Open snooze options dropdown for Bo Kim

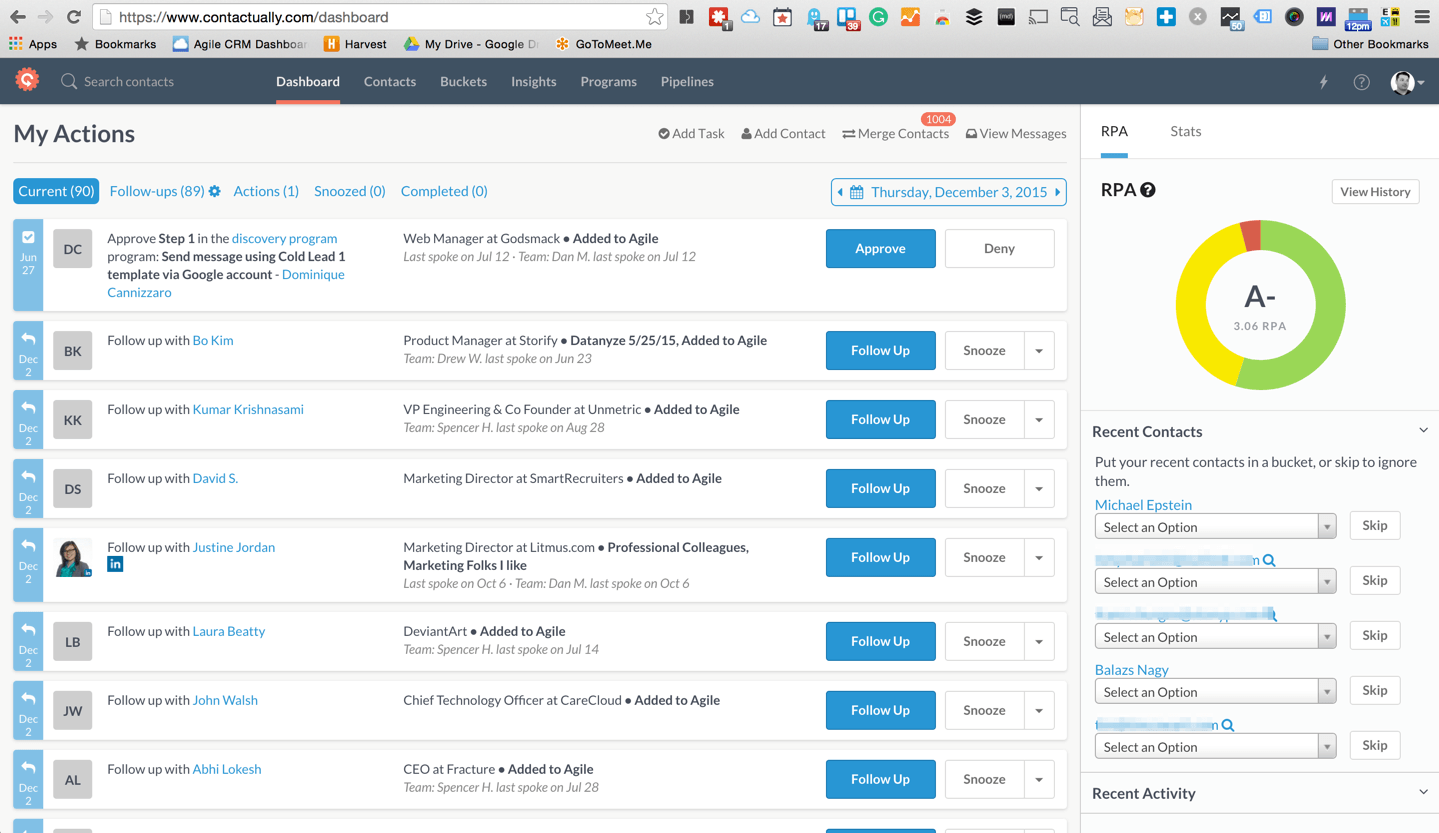[1039, 351]
